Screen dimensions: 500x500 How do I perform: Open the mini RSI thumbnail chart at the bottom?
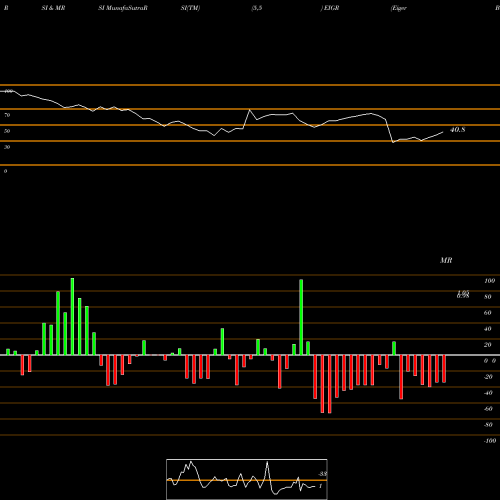point(247,479)
